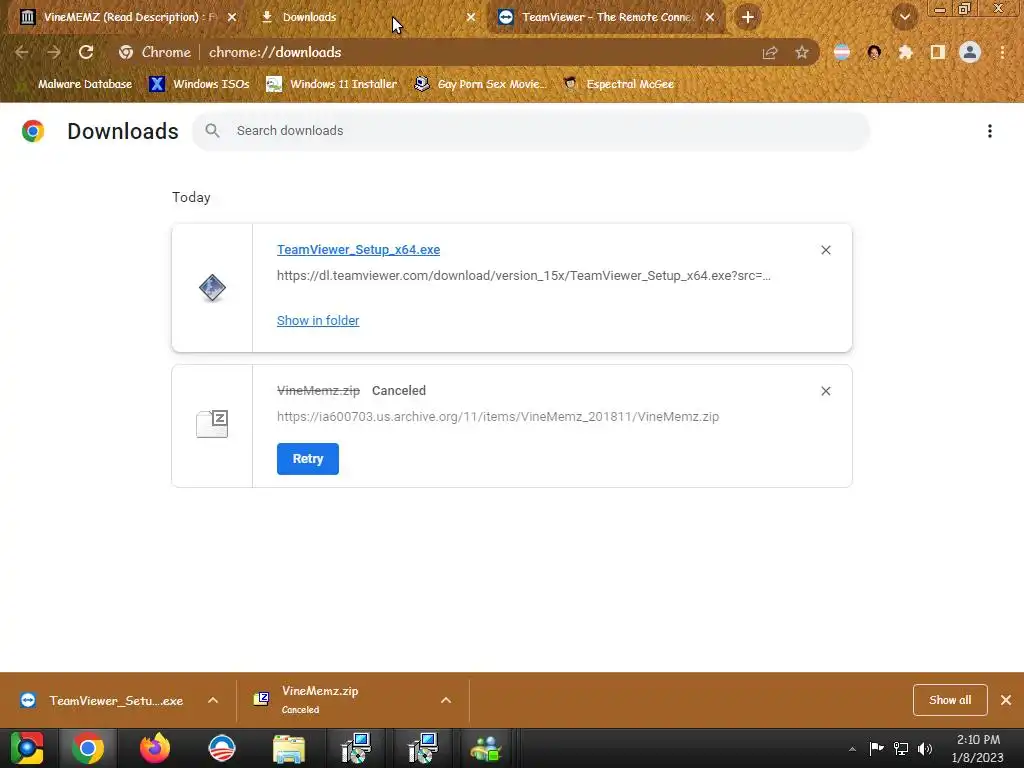Image resolution: width=1024 pixels, height=768 pixels.
Task: Go forward with the forward arrow
Action: [54, 52]
